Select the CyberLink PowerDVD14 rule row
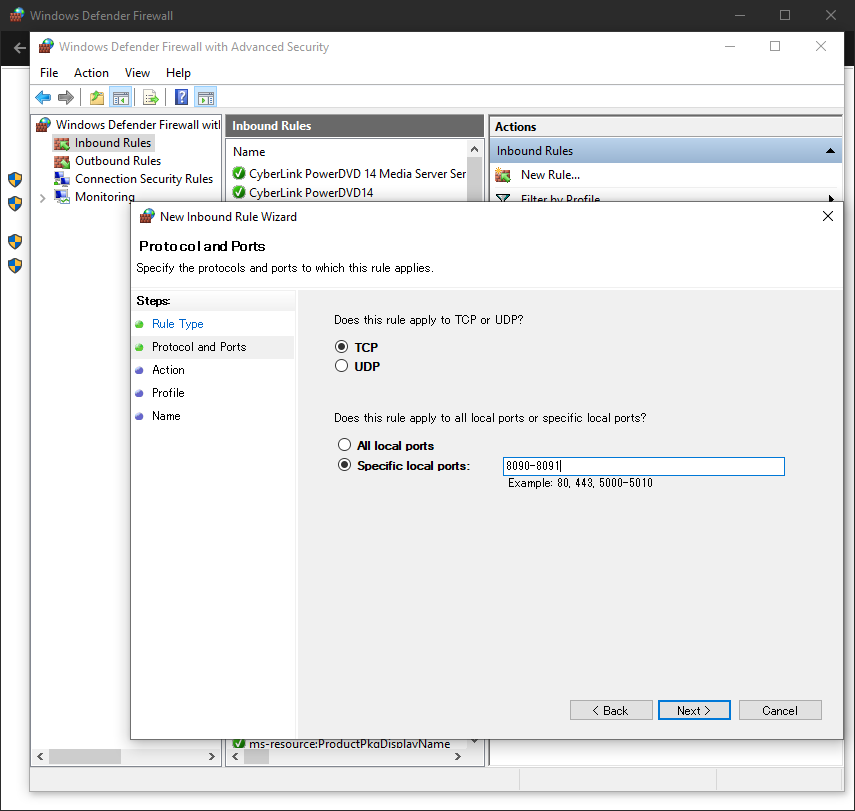855x811 pixels. [x=311, y=193]
